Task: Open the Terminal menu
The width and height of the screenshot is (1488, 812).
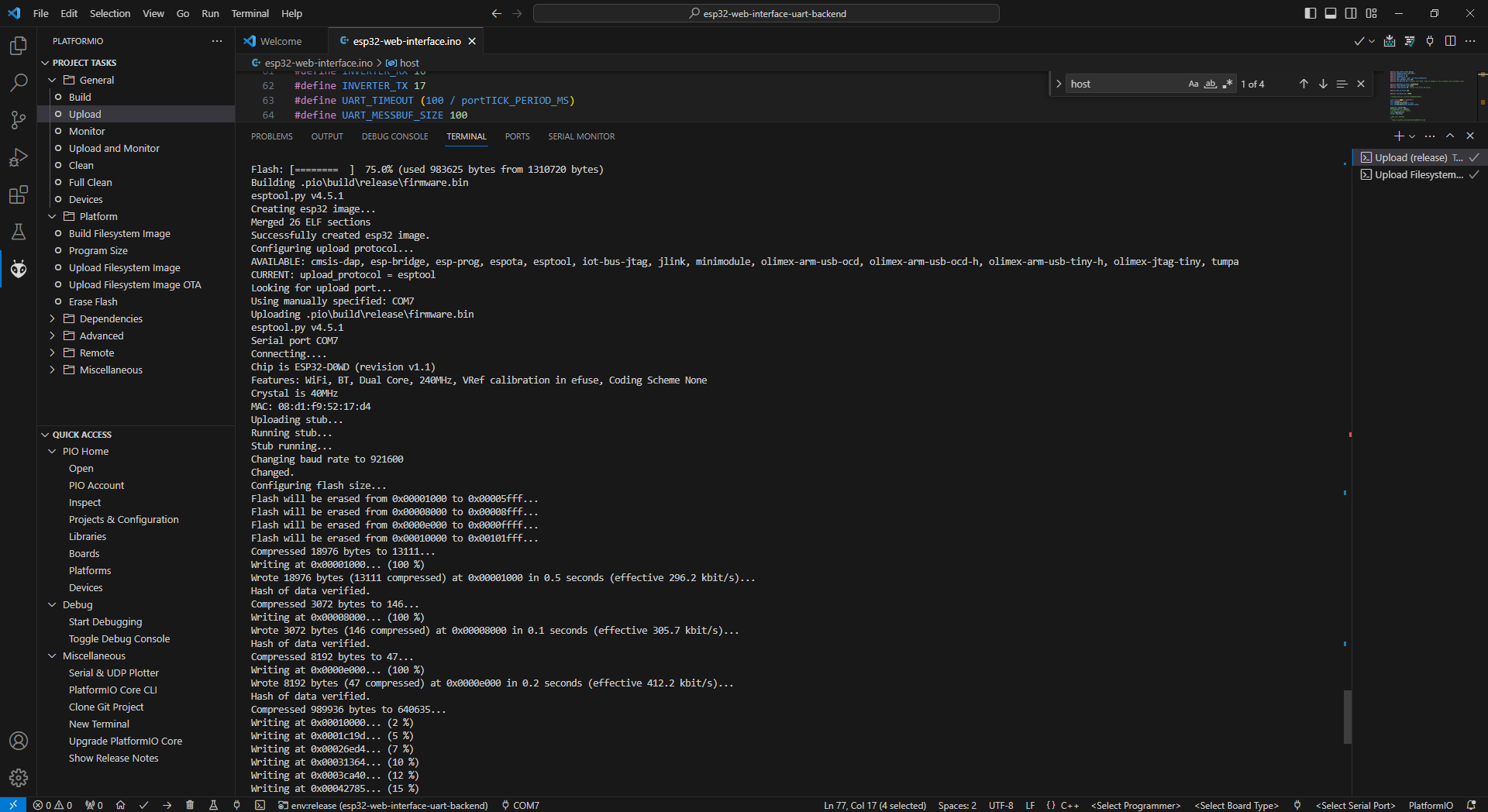Action: [250, 13]
